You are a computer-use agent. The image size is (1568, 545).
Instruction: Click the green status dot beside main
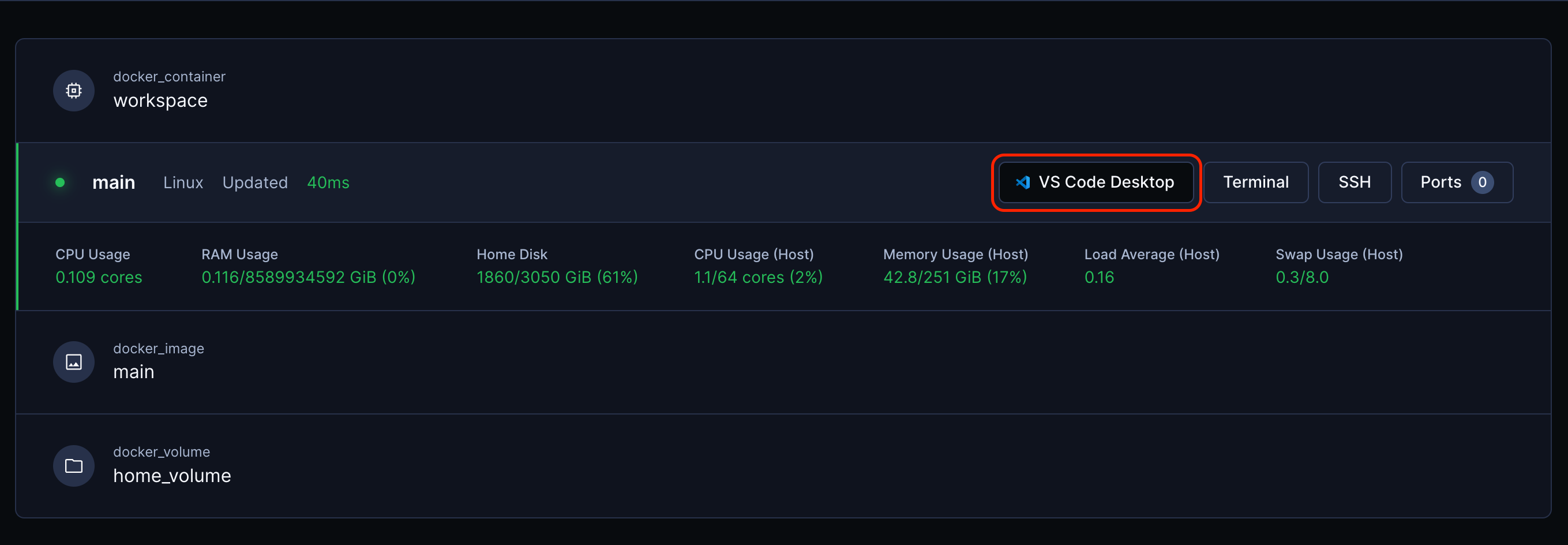(x=59, y=182)
